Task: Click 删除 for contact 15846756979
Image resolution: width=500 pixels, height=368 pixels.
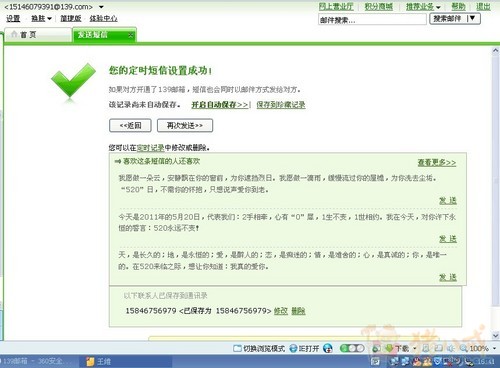Action: pyautogui.click(x=298, y=311)
